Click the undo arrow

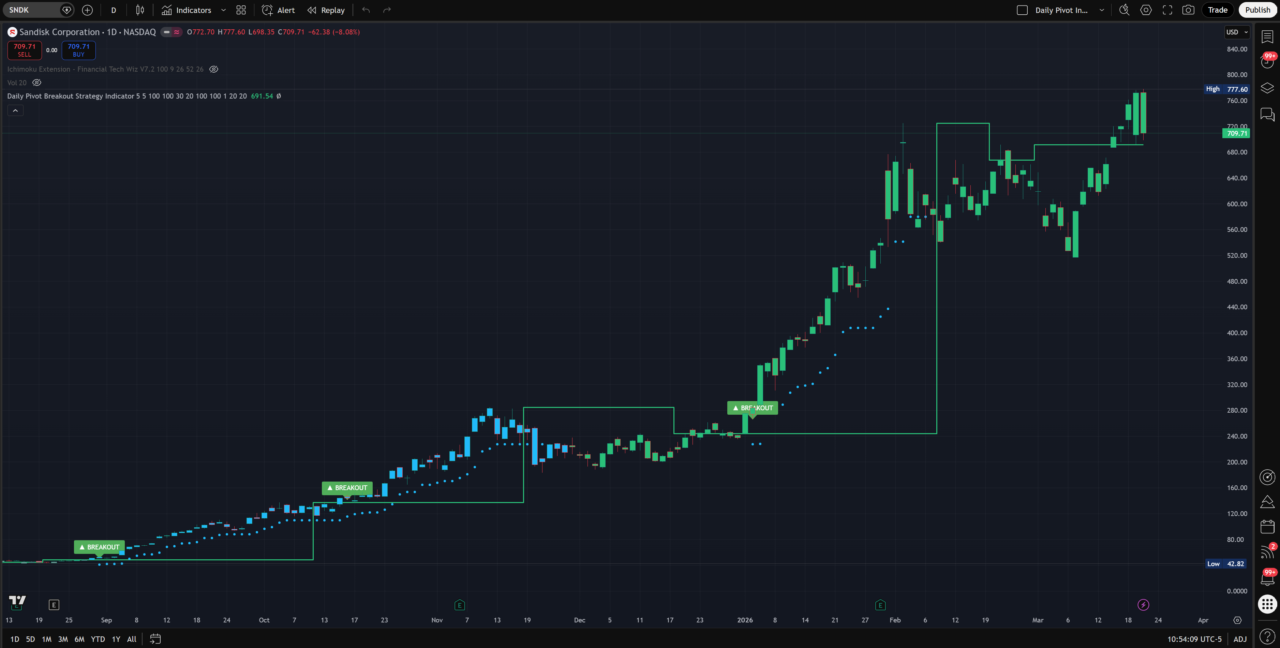coord(365,9)
